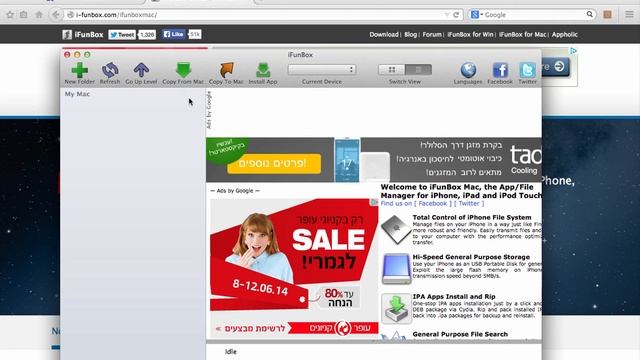
Task: Open the browser home page
Action: [39, 15]
